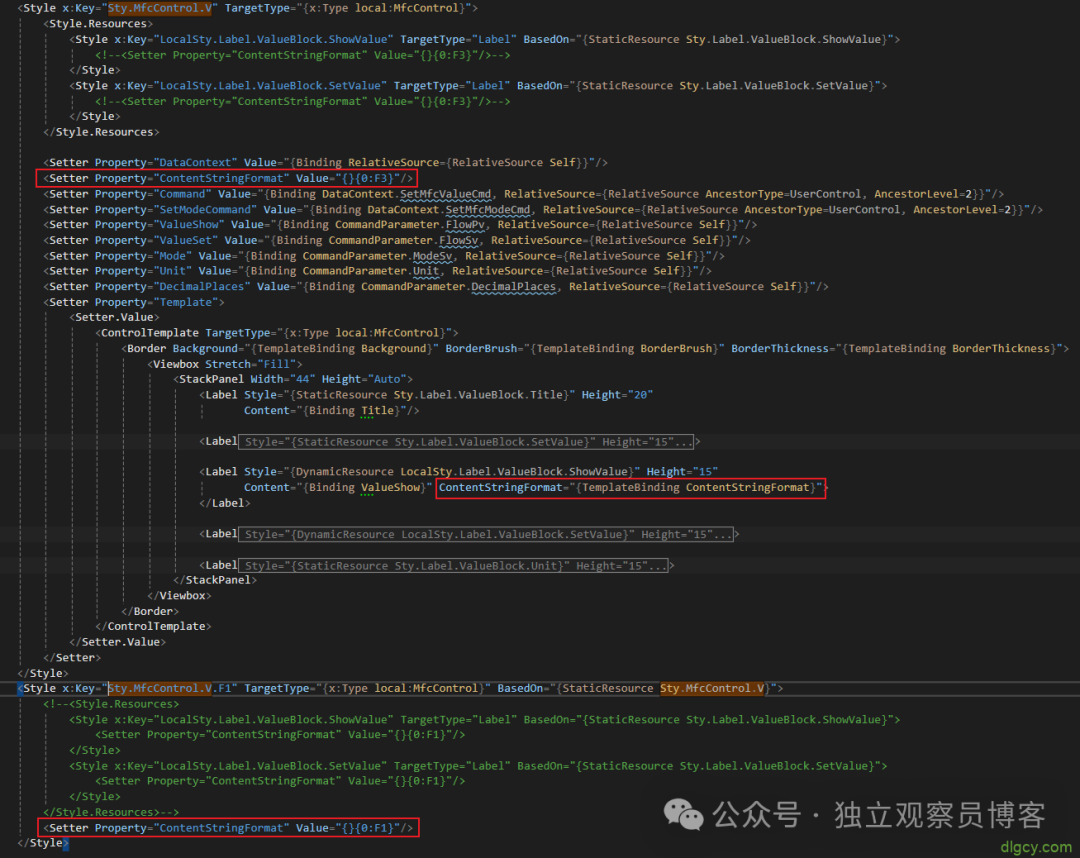The width and height of the screenshot is (1080, 858).
Task: Expand collapsed Label with Sty.Label.ValueBlock.Unit style
Action: 453,565
